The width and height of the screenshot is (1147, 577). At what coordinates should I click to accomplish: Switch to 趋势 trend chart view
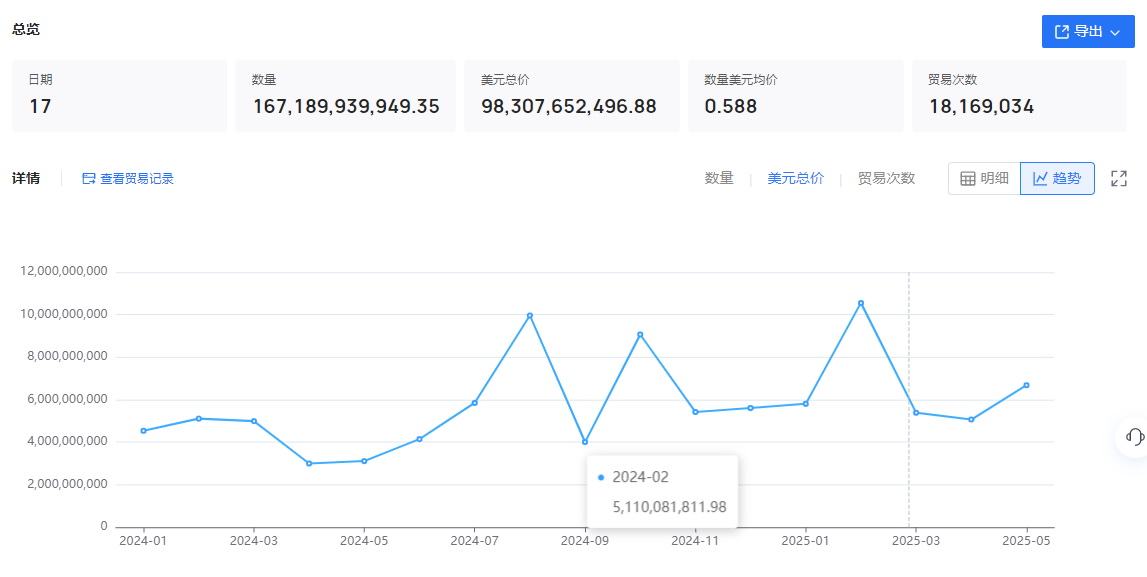click(x=1057, y=178)
